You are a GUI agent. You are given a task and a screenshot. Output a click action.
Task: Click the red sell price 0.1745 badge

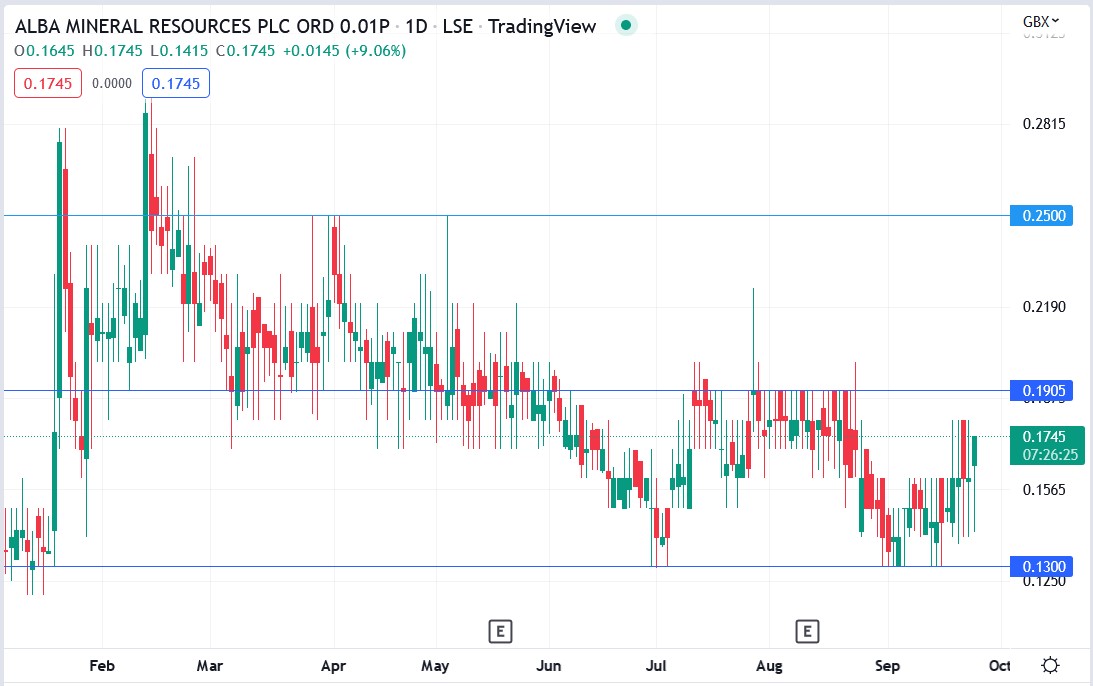[47, 83]
